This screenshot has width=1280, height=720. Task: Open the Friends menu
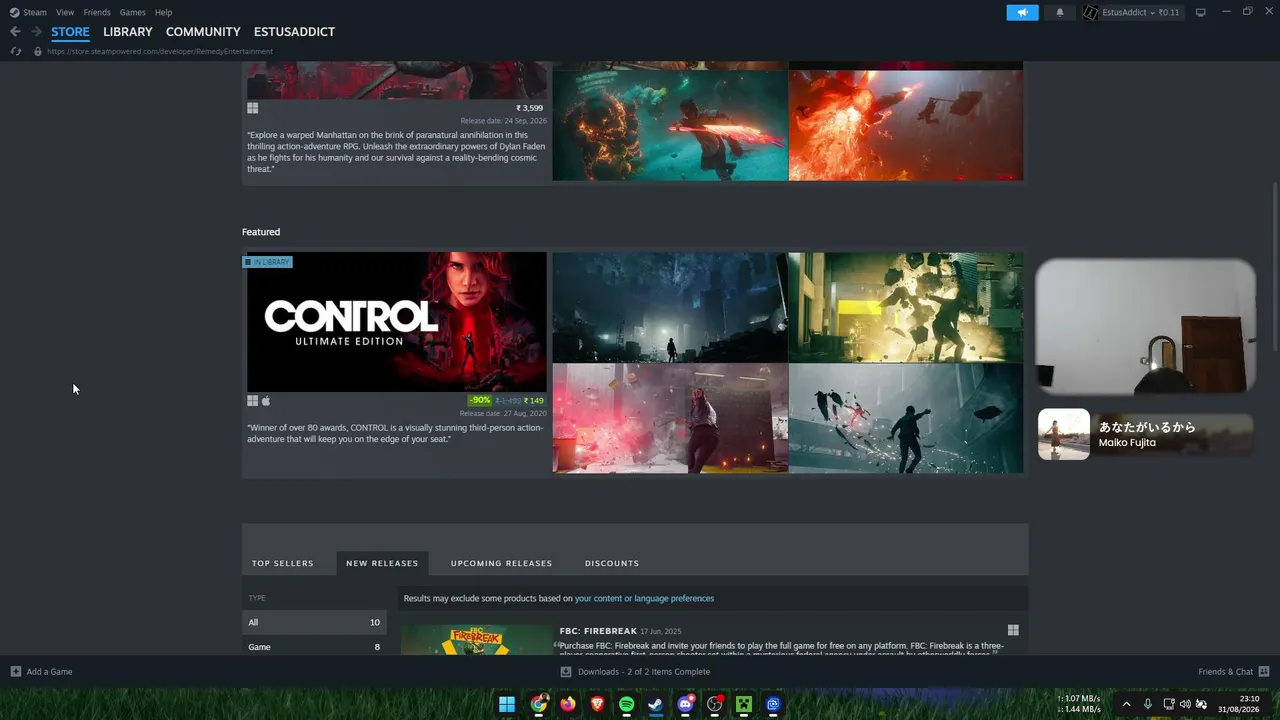(97, 12)
